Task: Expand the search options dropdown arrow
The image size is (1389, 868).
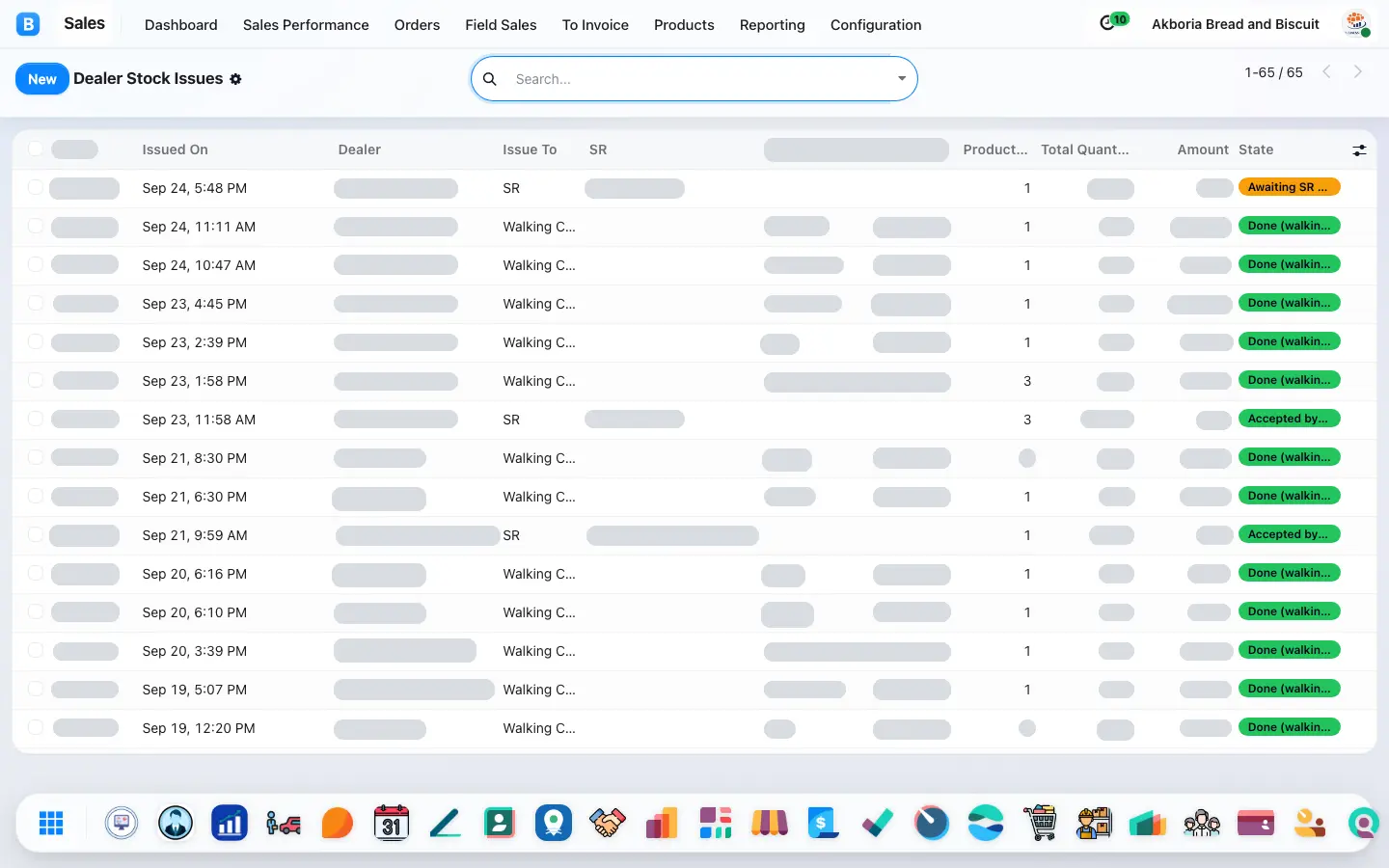Action: (902, 79)
